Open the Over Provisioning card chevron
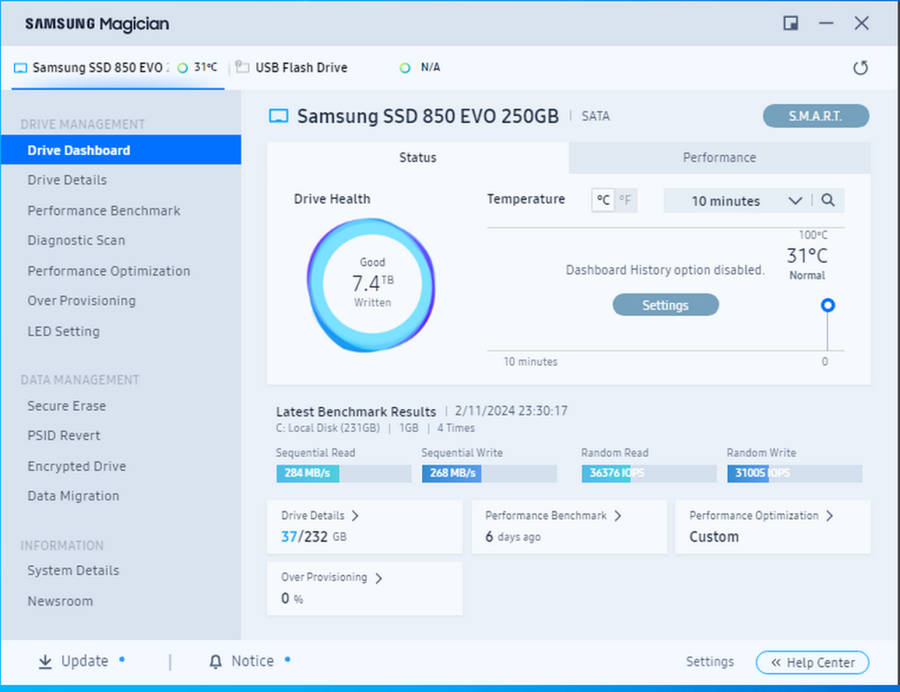The image size is (900, 692). (377, 578)
